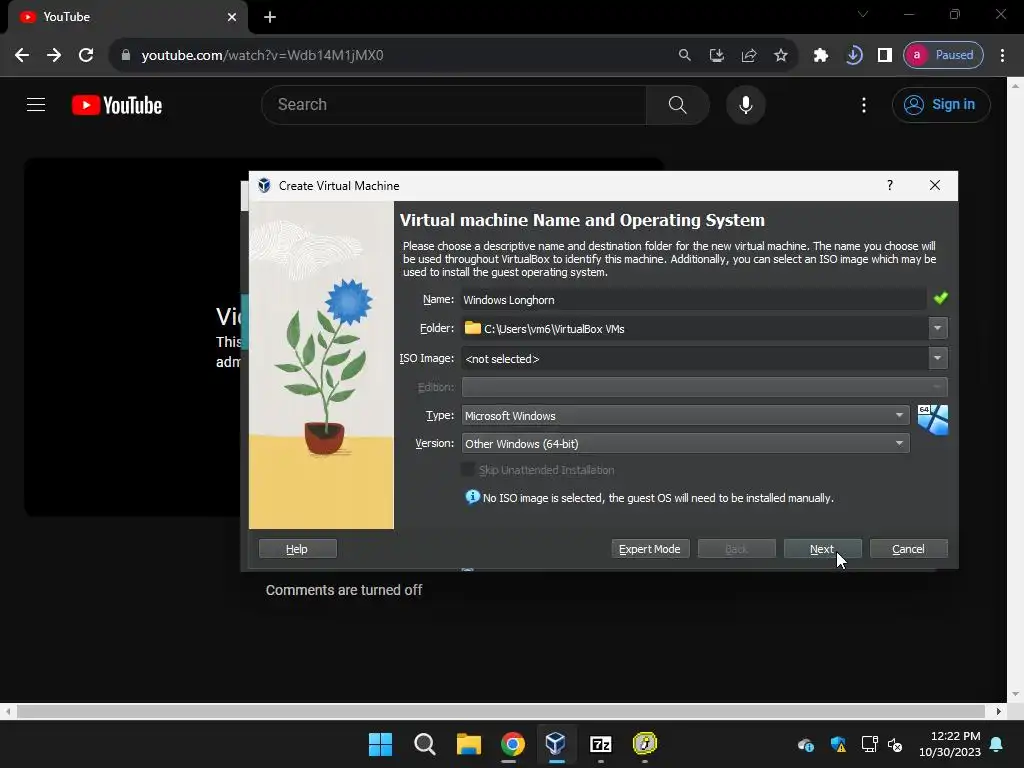This screenshot has width=1024, height=768.
Task: Select the YouTube browser tab
Action: 127,17
